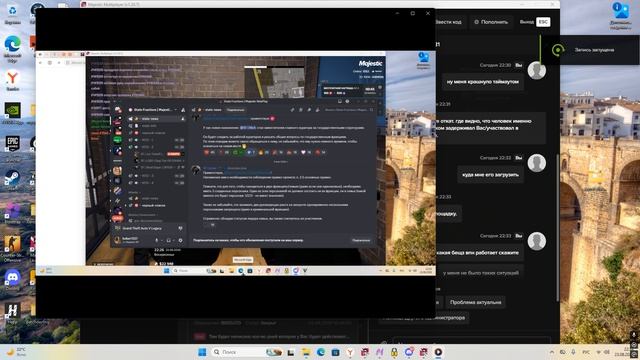Open File Explorer from the taskbar
Screen dimensions: 640x360
tap(306, 352)
